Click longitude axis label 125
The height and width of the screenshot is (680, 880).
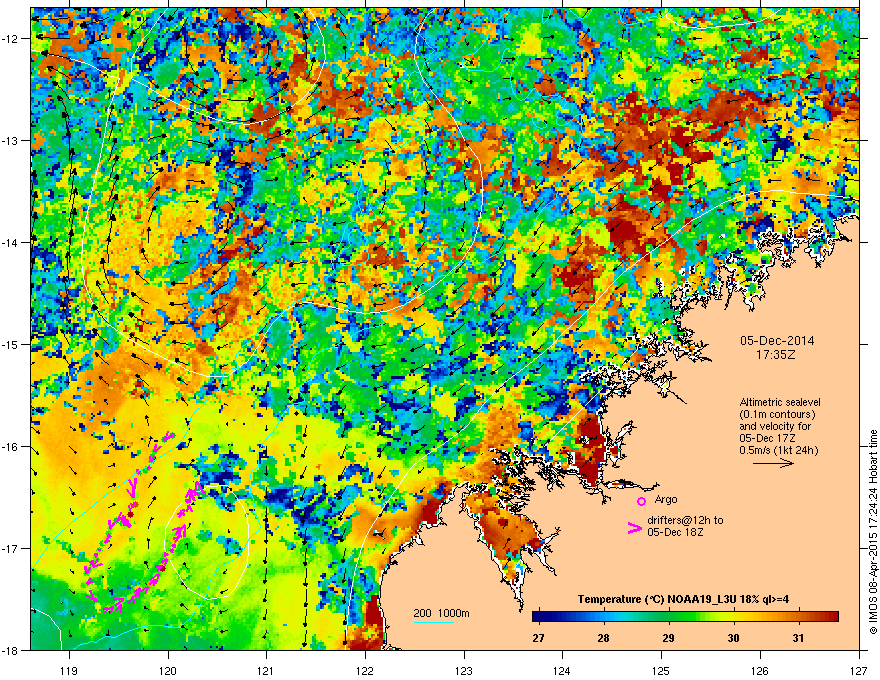[661, 670]
